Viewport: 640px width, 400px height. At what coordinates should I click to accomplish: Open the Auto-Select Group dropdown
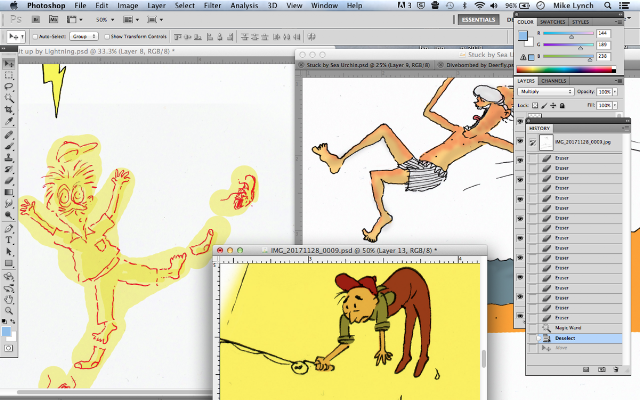coord(84,36)
